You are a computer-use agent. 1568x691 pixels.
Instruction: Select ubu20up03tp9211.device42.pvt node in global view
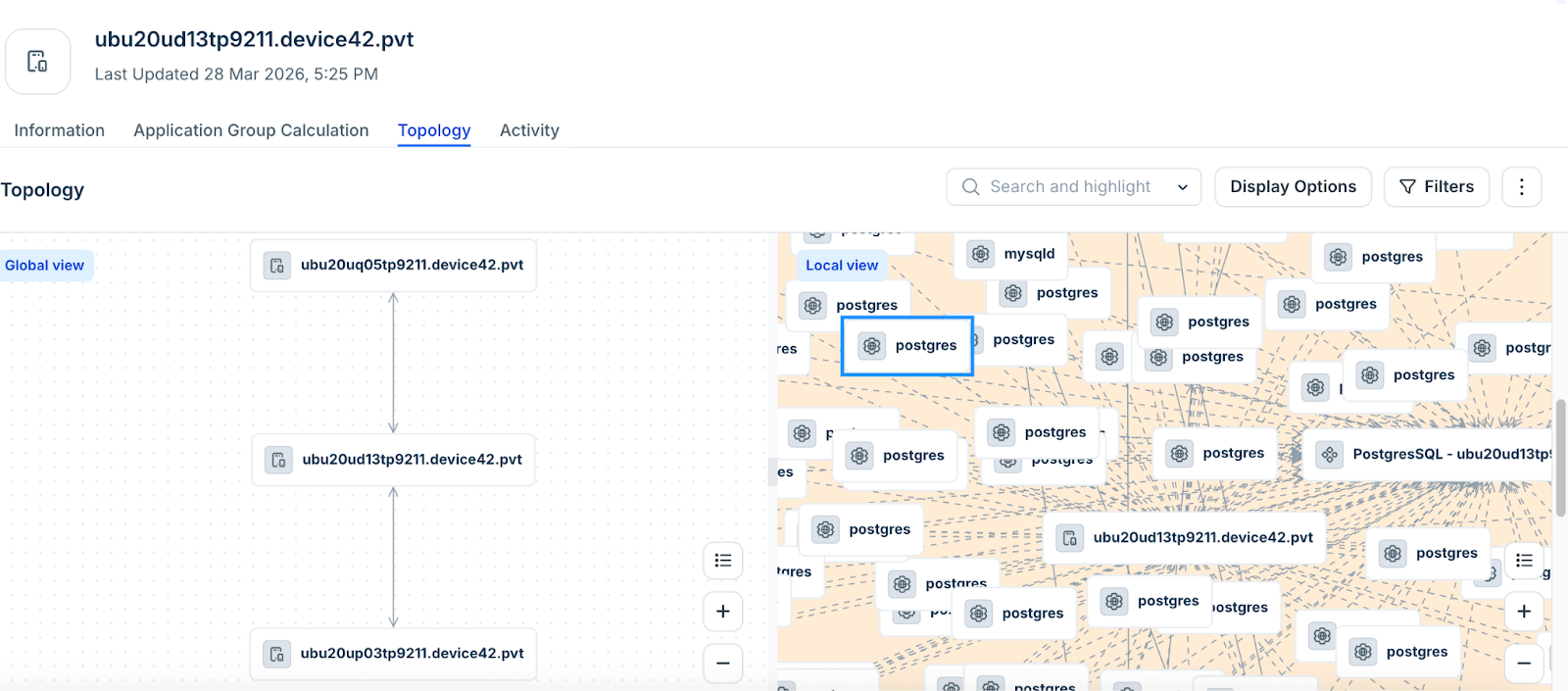(393, 653)
